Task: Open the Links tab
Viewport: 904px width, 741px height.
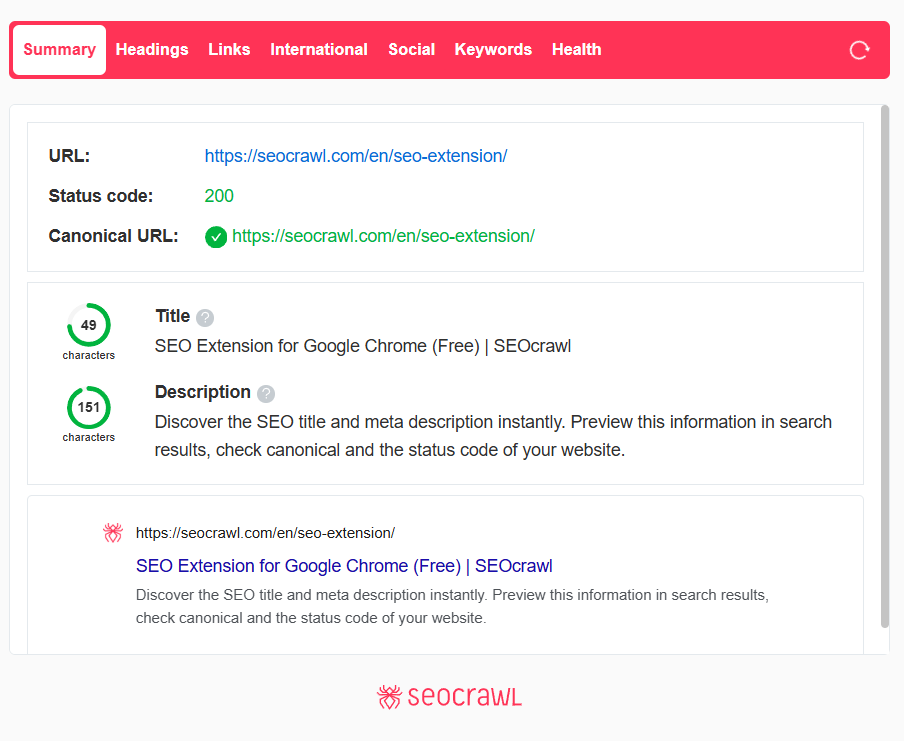Action: pos(229,50)
